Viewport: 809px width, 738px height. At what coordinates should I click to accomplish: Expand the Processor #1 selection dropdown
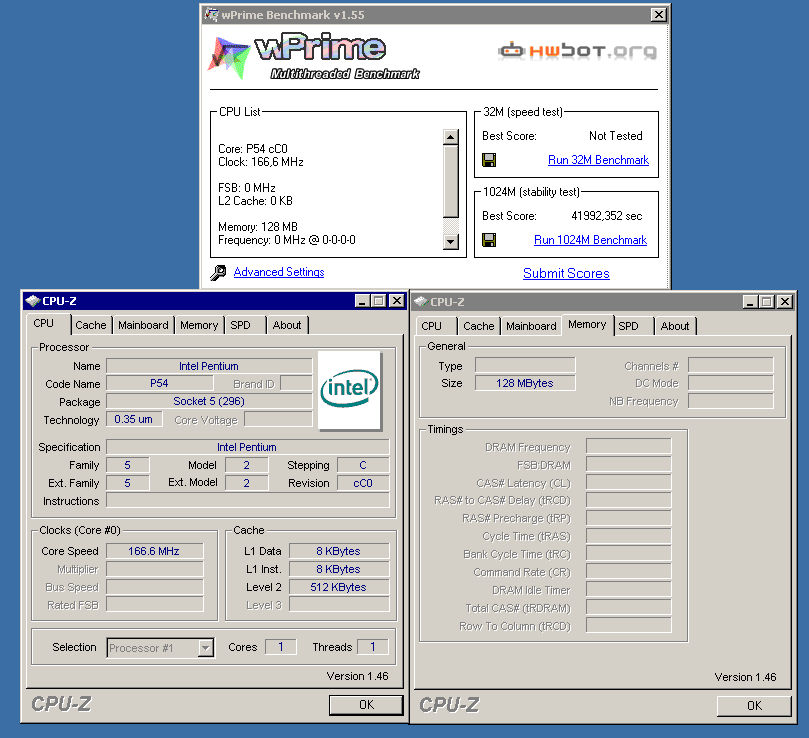[x=205, y=648]
